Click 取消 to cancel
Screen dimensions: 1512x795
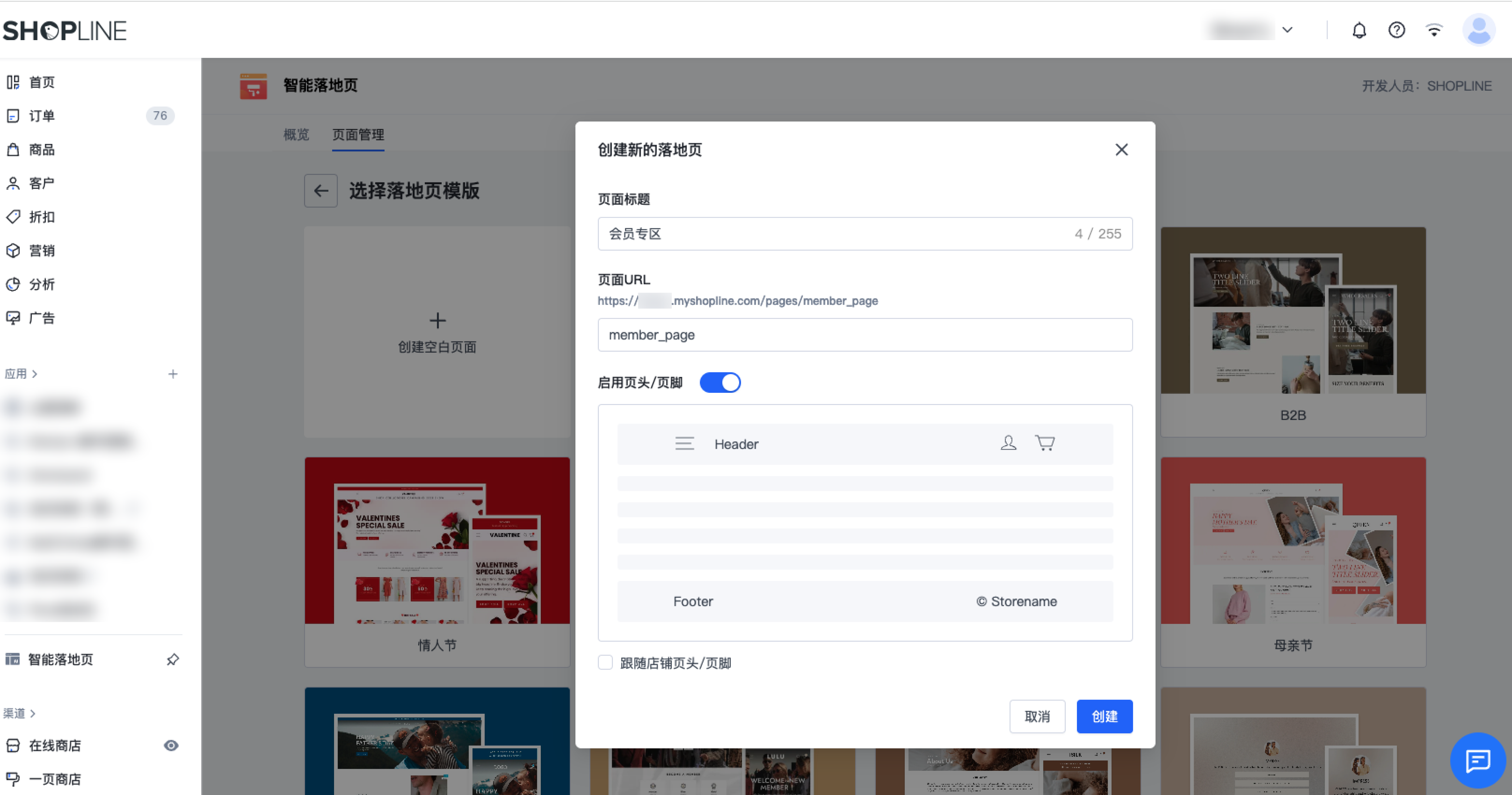pyautogui.click(x=1037, y=716)
